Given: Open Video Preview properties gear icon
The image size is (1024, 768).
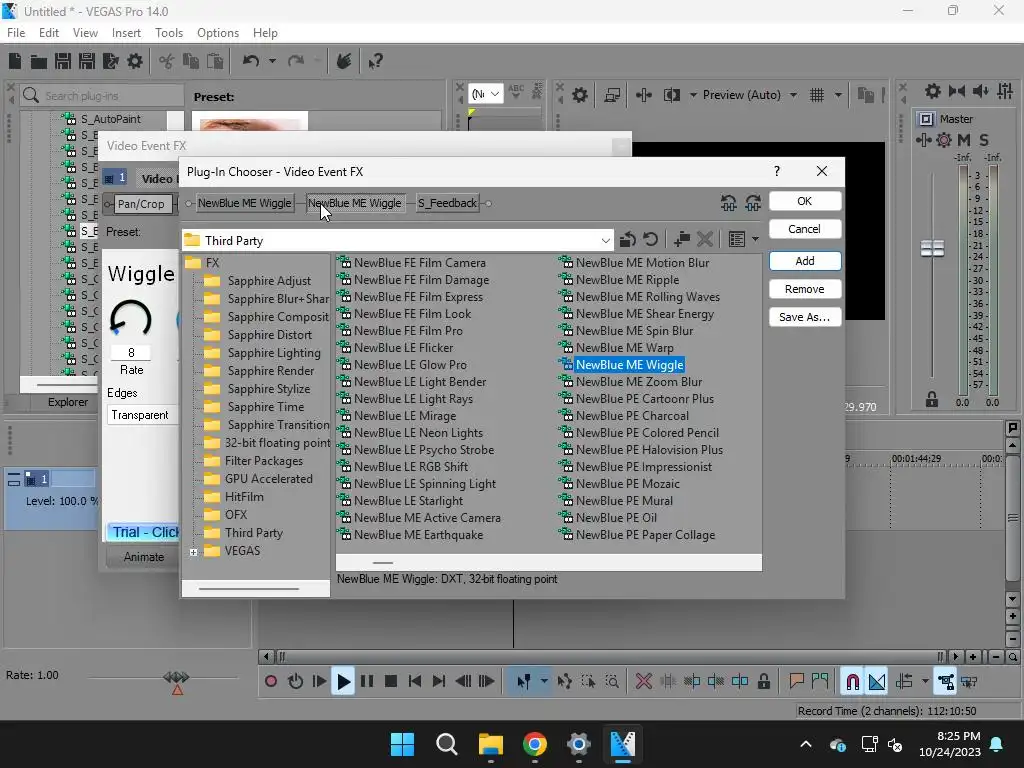Looking at the screenshot, I should tap(579, 95).
